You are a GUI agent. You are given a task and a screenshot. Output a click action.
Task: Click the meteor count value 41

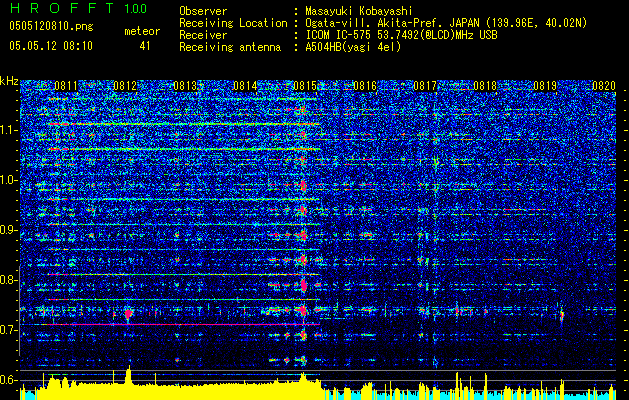145,46
